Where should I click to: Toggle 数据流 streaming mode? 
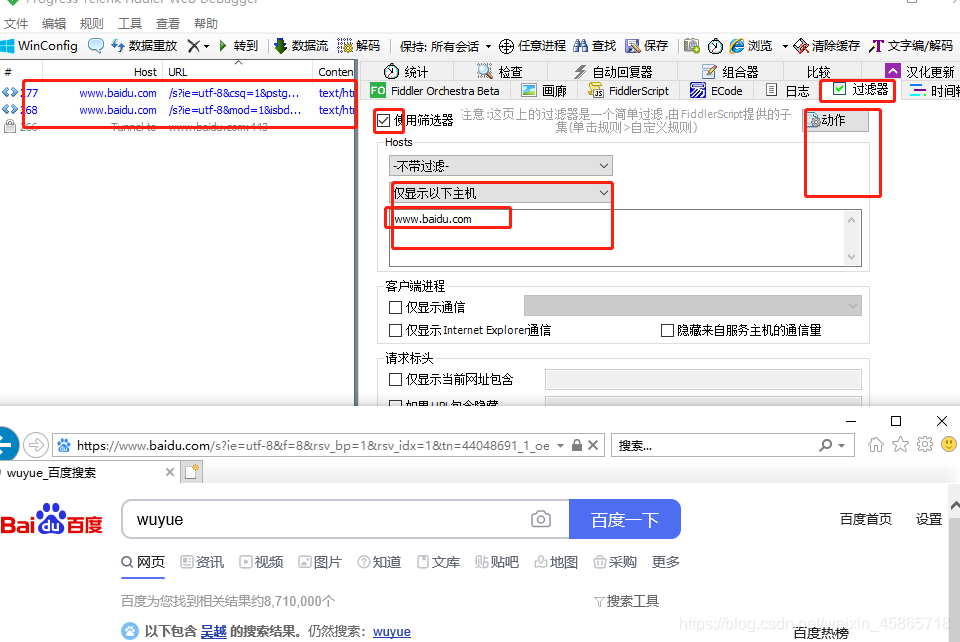(301, 46)
